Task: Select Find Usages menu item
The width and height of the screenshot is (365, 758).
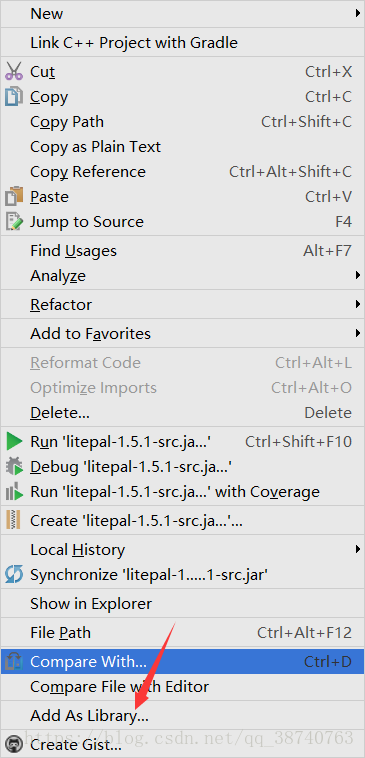Action: 182,250
